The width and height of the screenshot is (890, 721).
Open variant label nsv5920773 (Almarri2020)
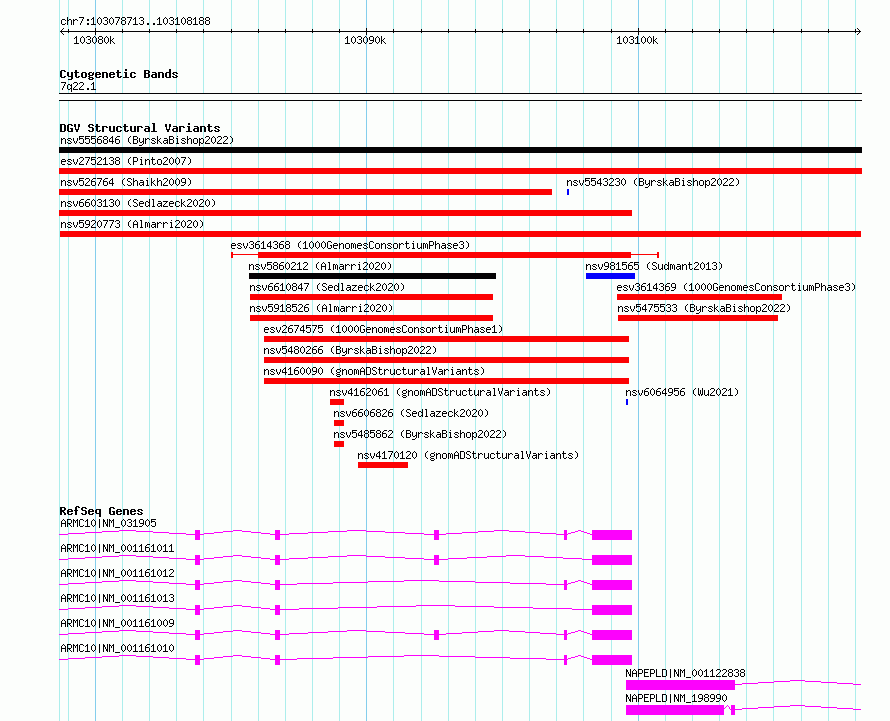pos(132,224)
